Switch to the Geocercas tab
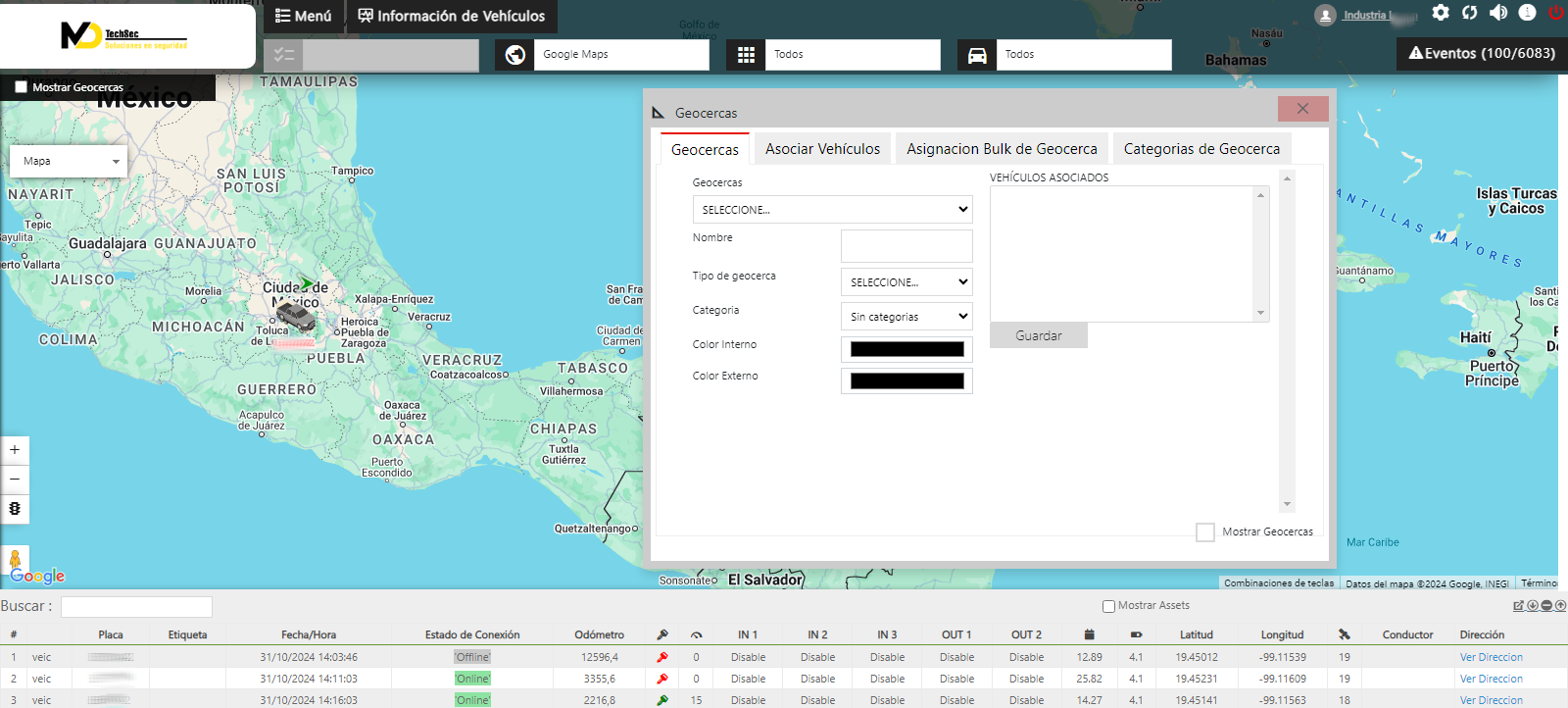This screenshot has width=1568, height=708. coord(705,149)
